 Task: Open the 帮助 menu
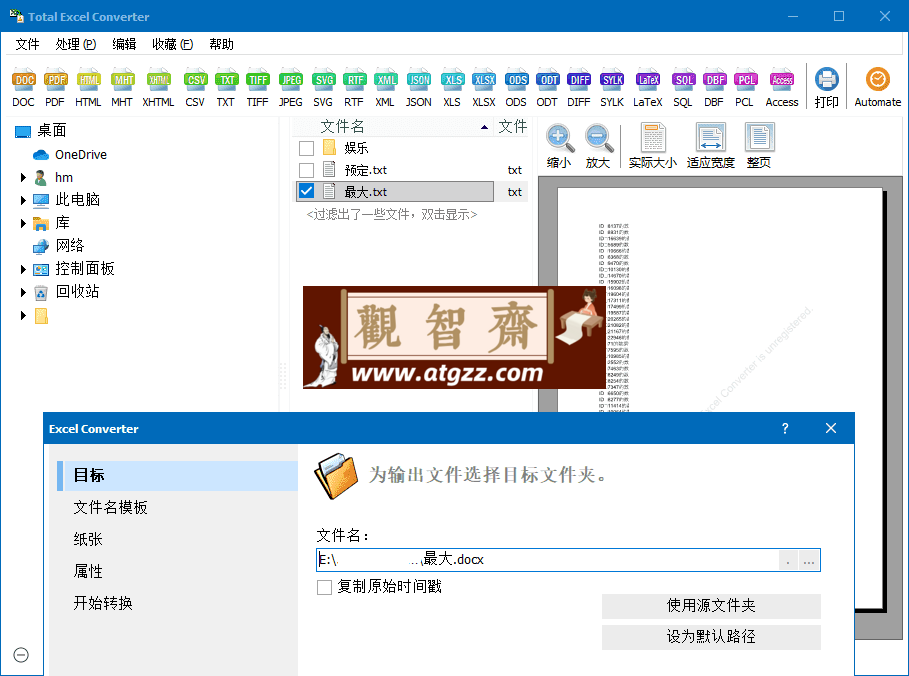(221, 44)
